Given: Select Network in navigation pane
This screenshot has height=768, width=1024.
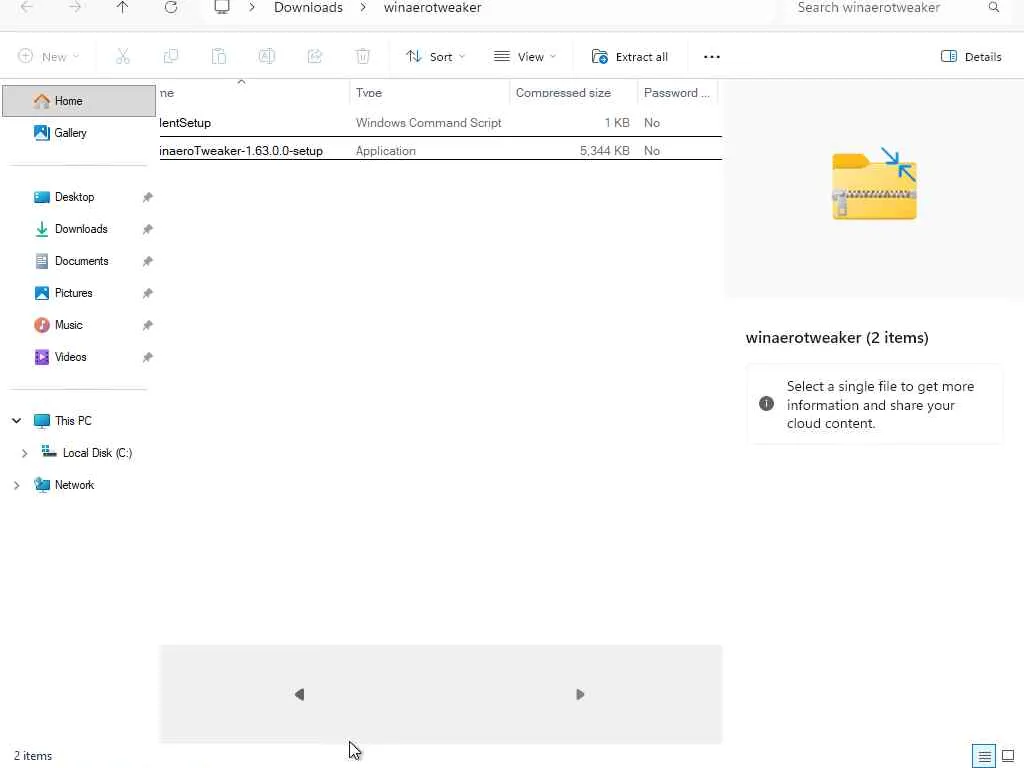Looking at the screenshot, I should 74,485.
